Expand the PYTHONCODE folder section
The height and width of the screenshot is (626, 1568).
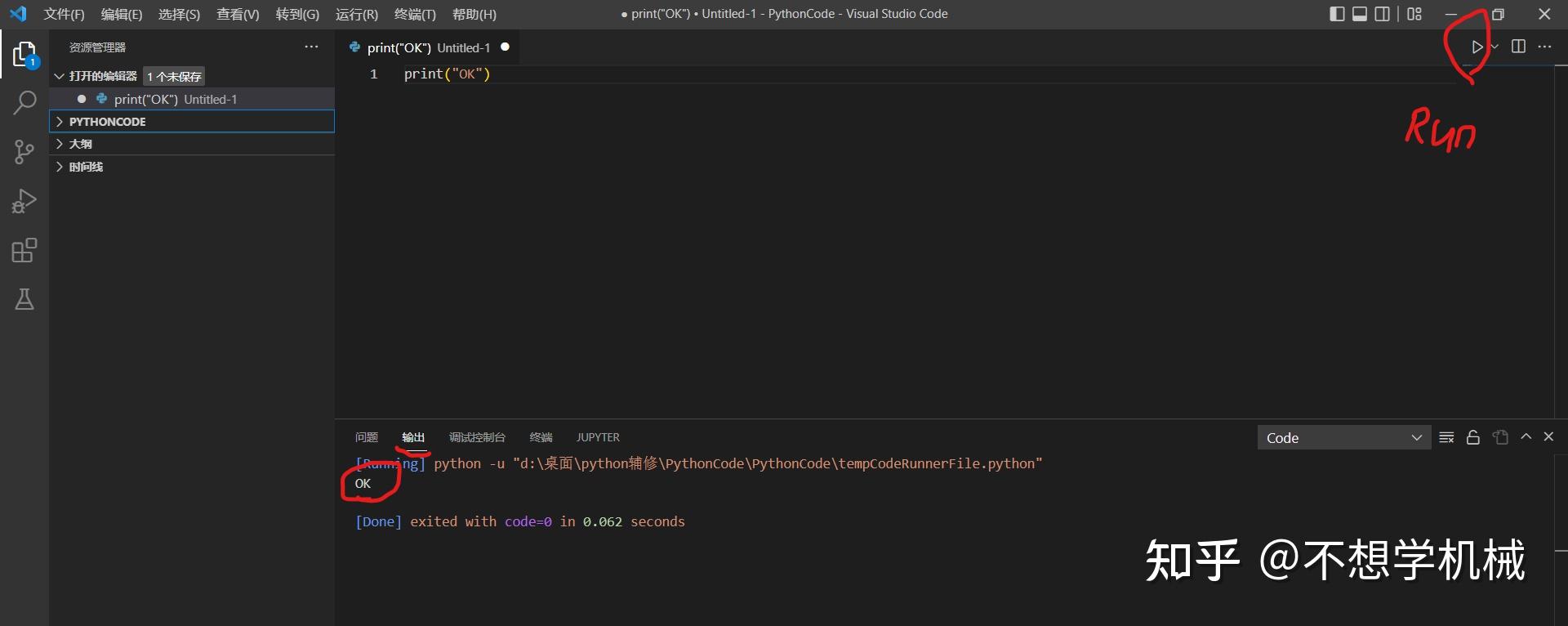(x=192, y=121)
